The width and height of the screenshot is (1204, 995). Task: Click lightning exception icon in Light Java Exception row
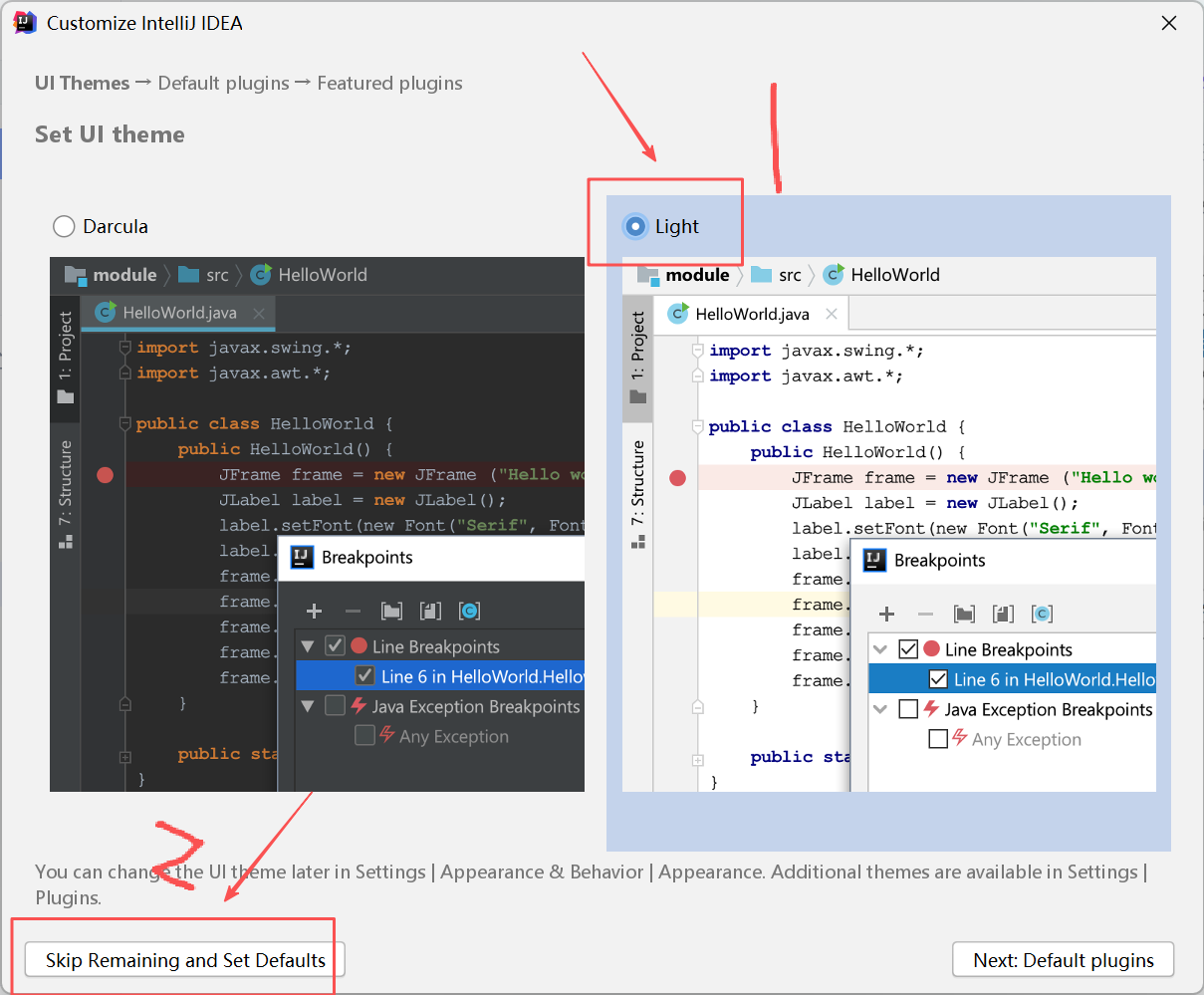click(x=932, y=708)
